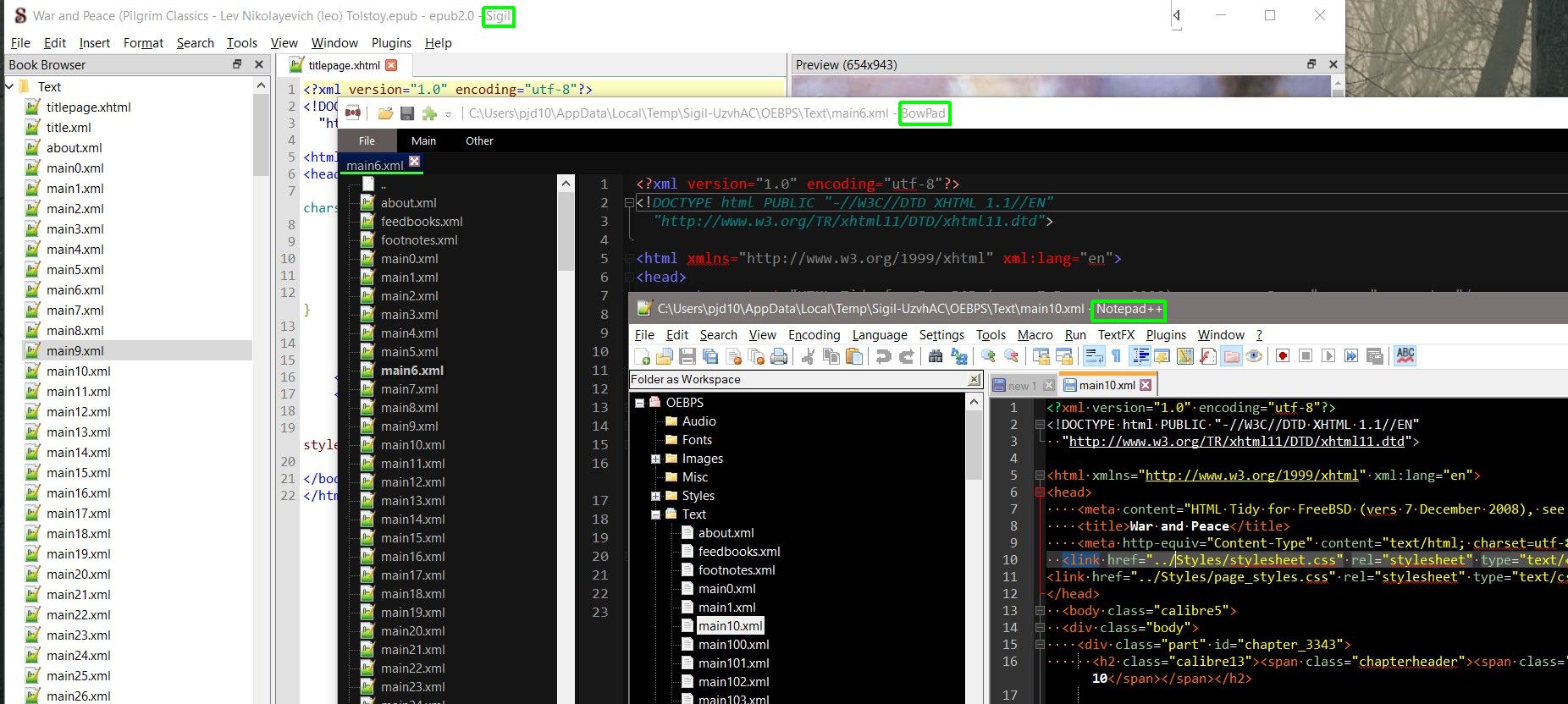Open the Notepad++ Encoding menu
This screenshot has height=704, width=1568.
click(814, 335)
